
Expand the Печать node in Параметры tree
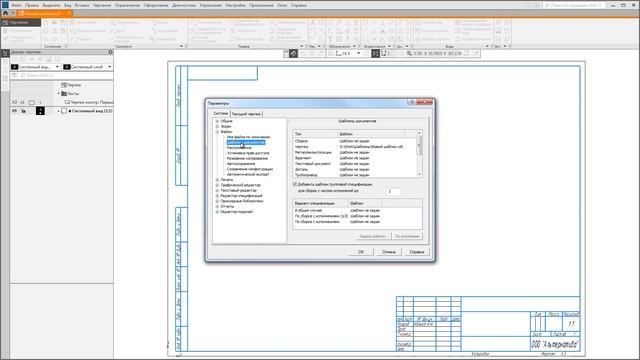pos(217,180)
